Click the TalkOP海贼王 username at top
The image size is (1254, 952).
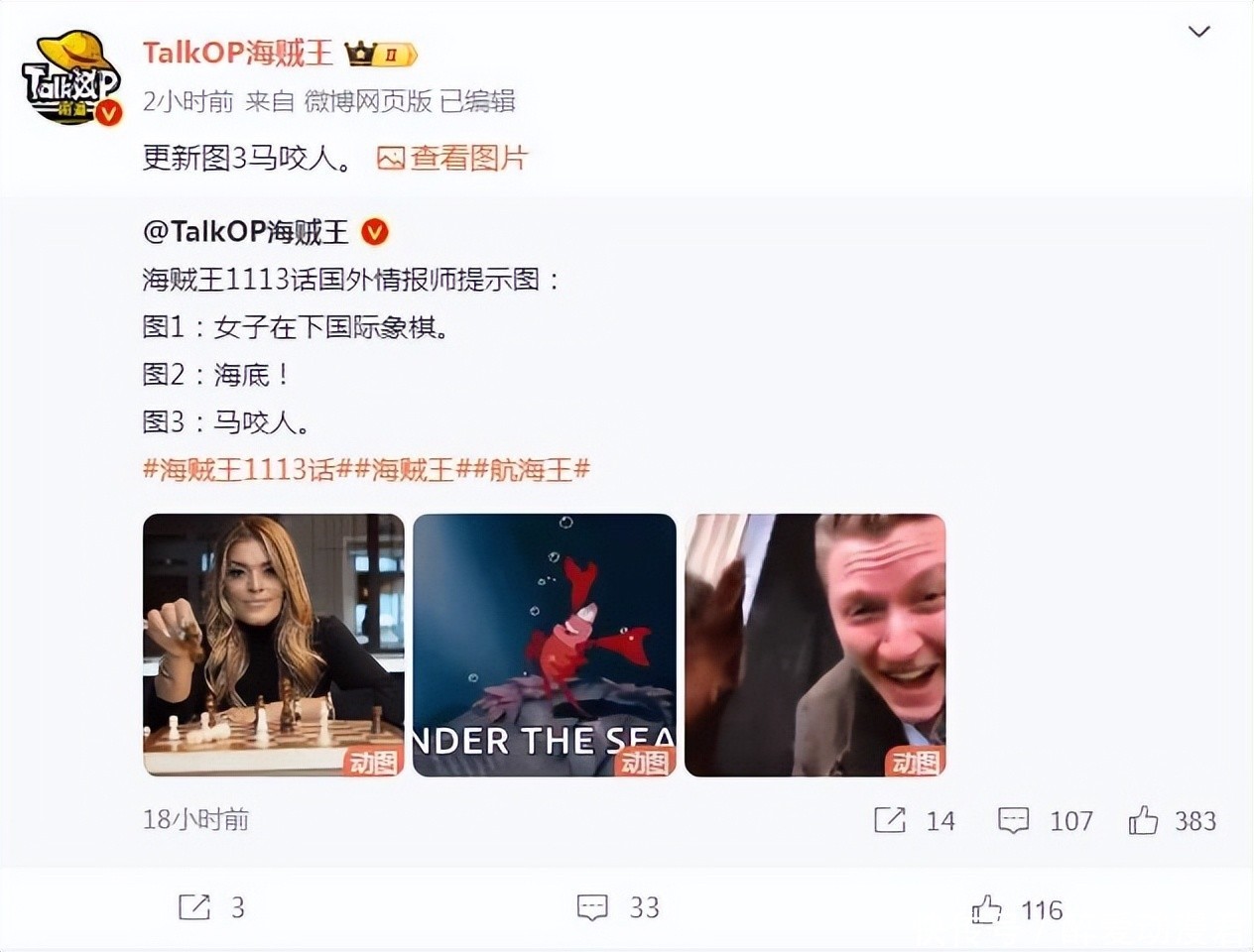238,54
